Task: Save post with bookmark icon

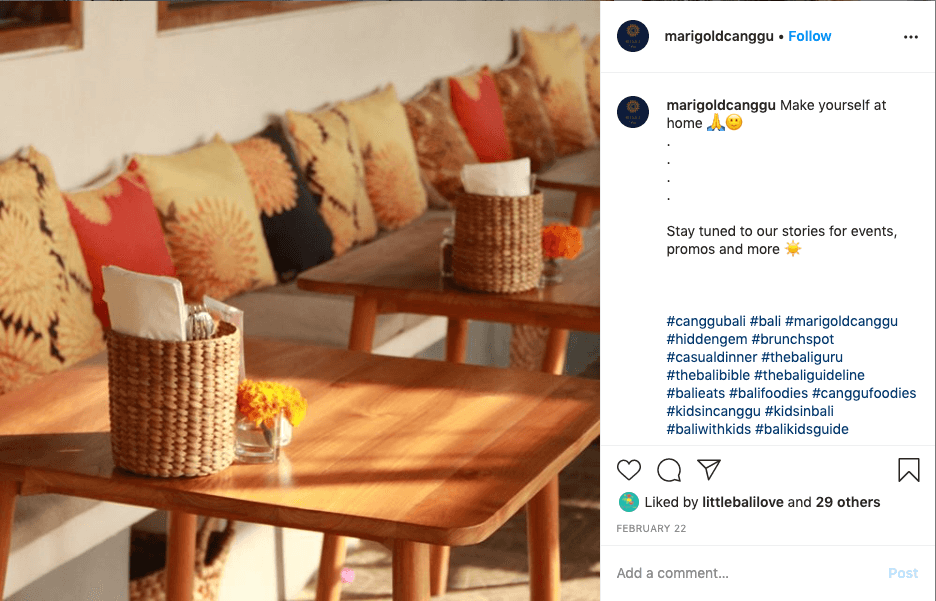Action: [x=909, y=470]
